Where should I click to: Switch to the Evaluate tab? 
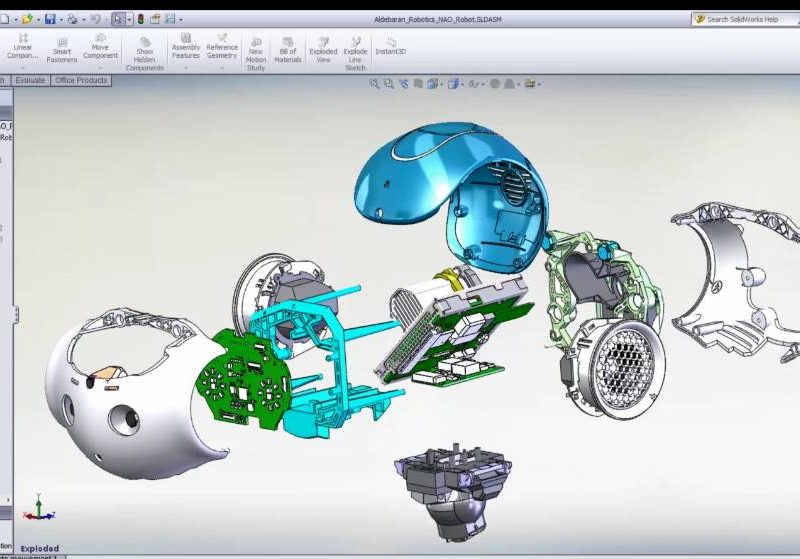(x=30, y=81)
